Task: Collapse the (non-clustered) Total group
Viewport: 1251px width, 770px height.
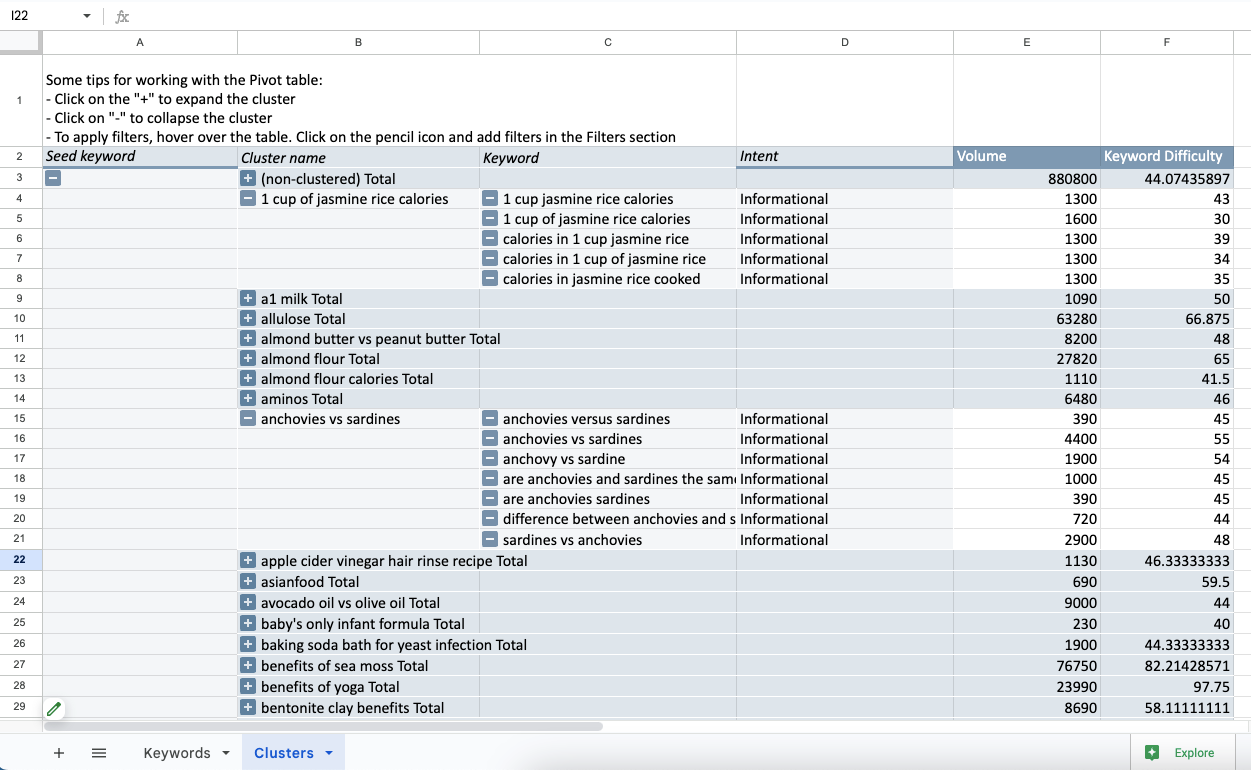Action: (53, 178)
